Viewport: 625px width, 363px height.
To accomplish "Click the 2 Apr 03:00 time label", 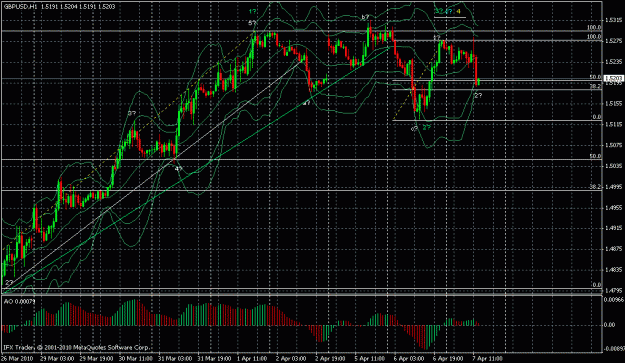I will [x=292, y=358].
